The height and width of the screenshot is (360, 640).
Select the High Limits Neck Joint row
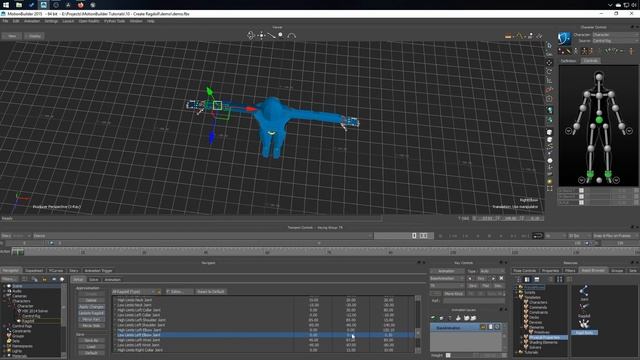click(263, 300)
